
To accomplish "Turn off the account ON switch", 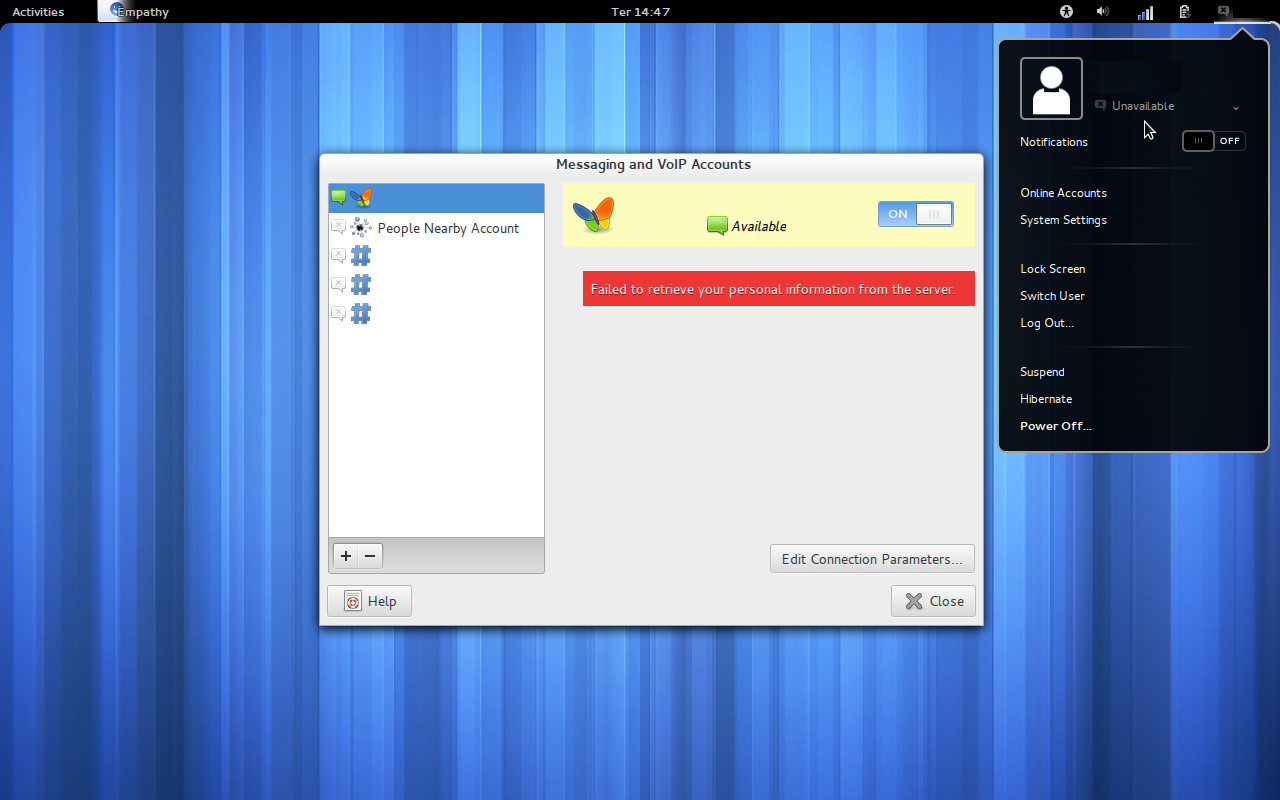I will point(915,214).
